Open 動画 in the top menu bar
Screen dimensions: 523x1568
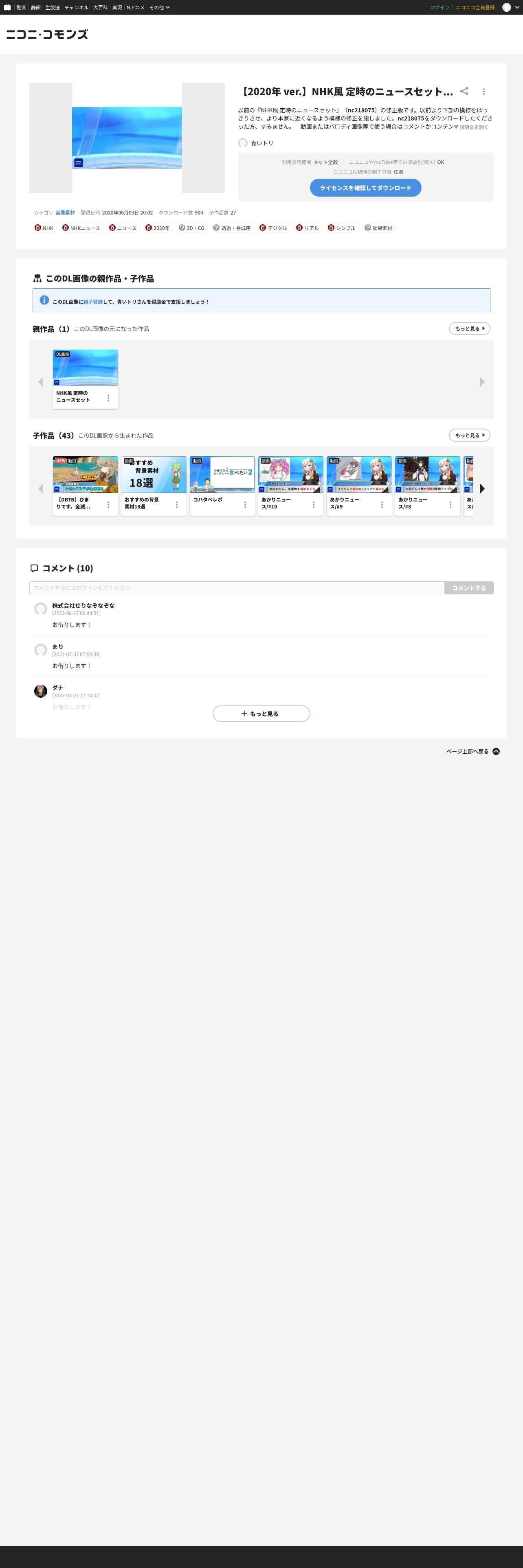click(x=21, y=7)
